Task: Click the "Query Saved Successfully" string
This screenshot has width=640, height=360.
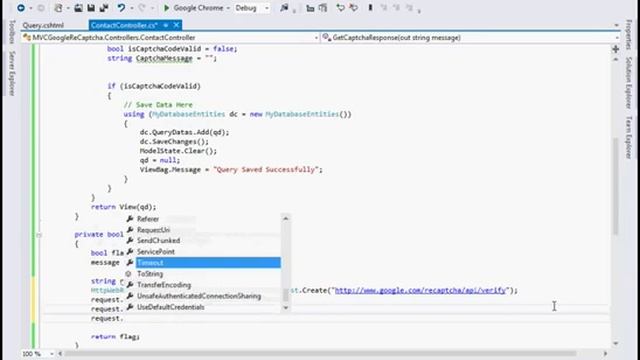Action: coord(266,169)
